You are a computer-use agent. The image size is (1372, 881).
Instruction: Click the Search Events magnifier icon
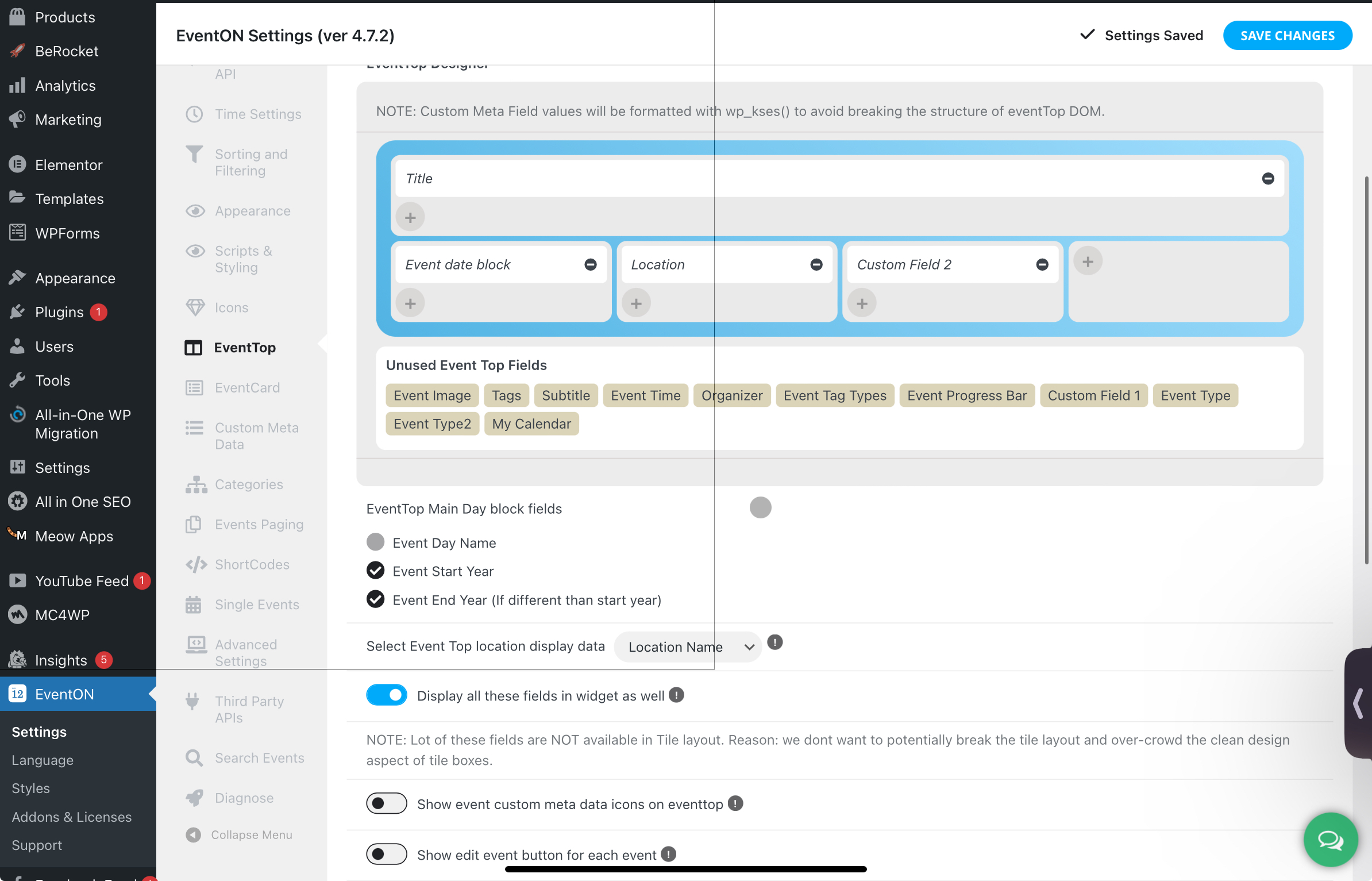(x=194, y=758)
